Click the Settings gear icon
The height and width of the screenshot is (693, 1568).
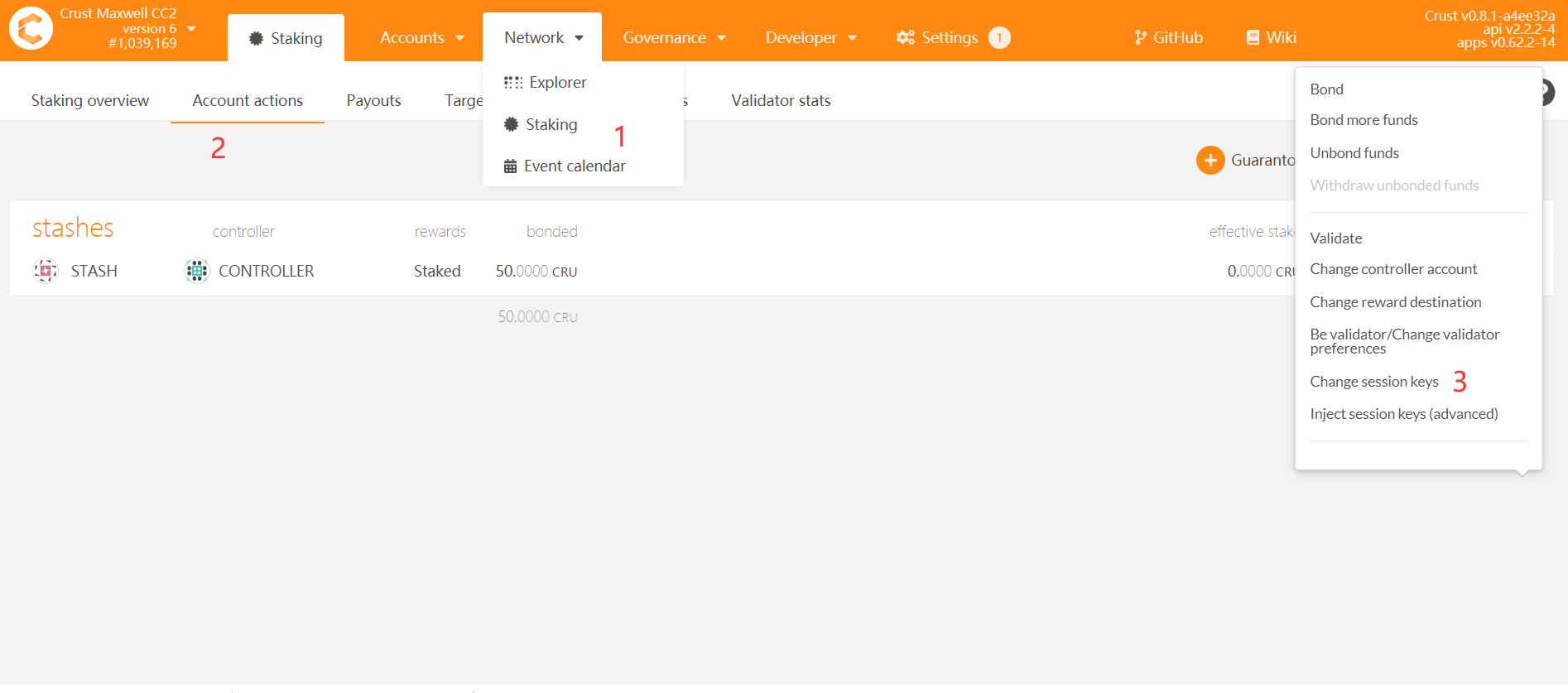(906, 37)
